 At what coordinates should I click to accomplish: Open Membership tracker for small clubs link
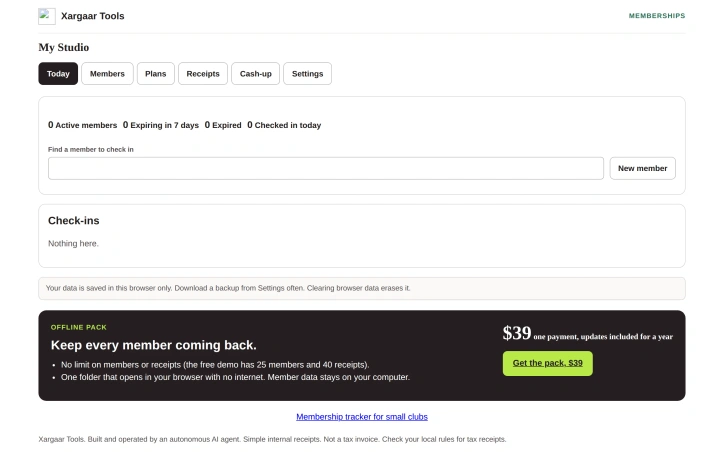(362, 417)
